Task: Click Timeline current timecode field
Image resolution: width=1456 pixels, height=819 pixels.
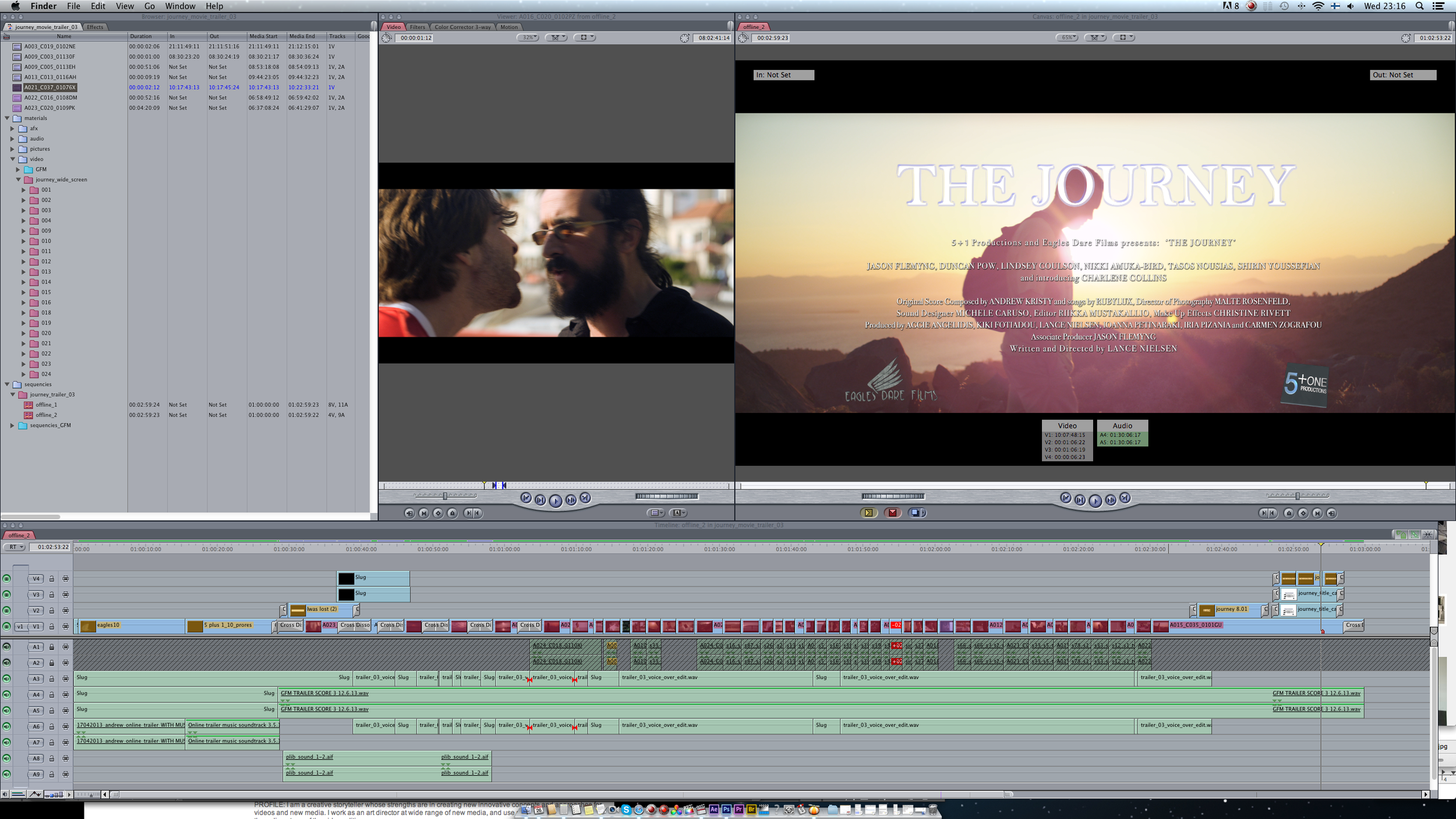Action: [x=50, y=547]
